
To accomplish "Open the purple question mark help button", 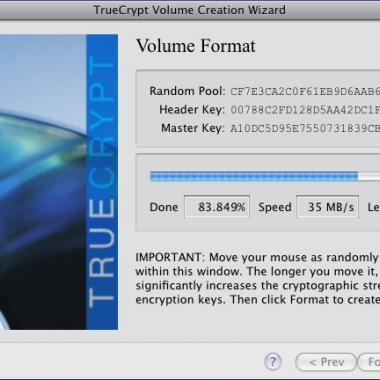I will pos(273,362).
